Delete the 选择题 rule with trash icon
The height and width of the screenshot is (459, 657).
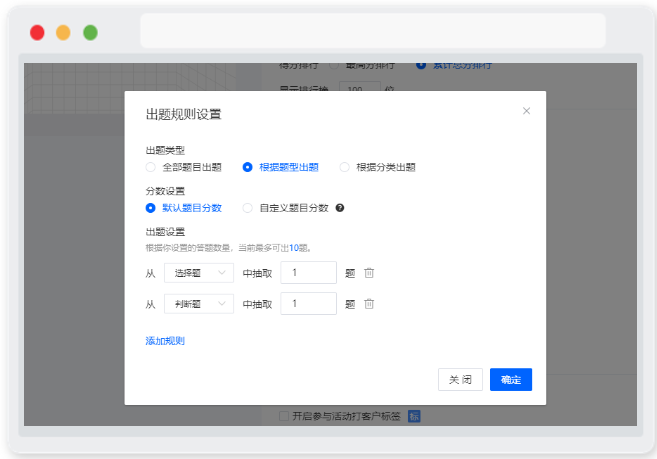click(369, 273)
